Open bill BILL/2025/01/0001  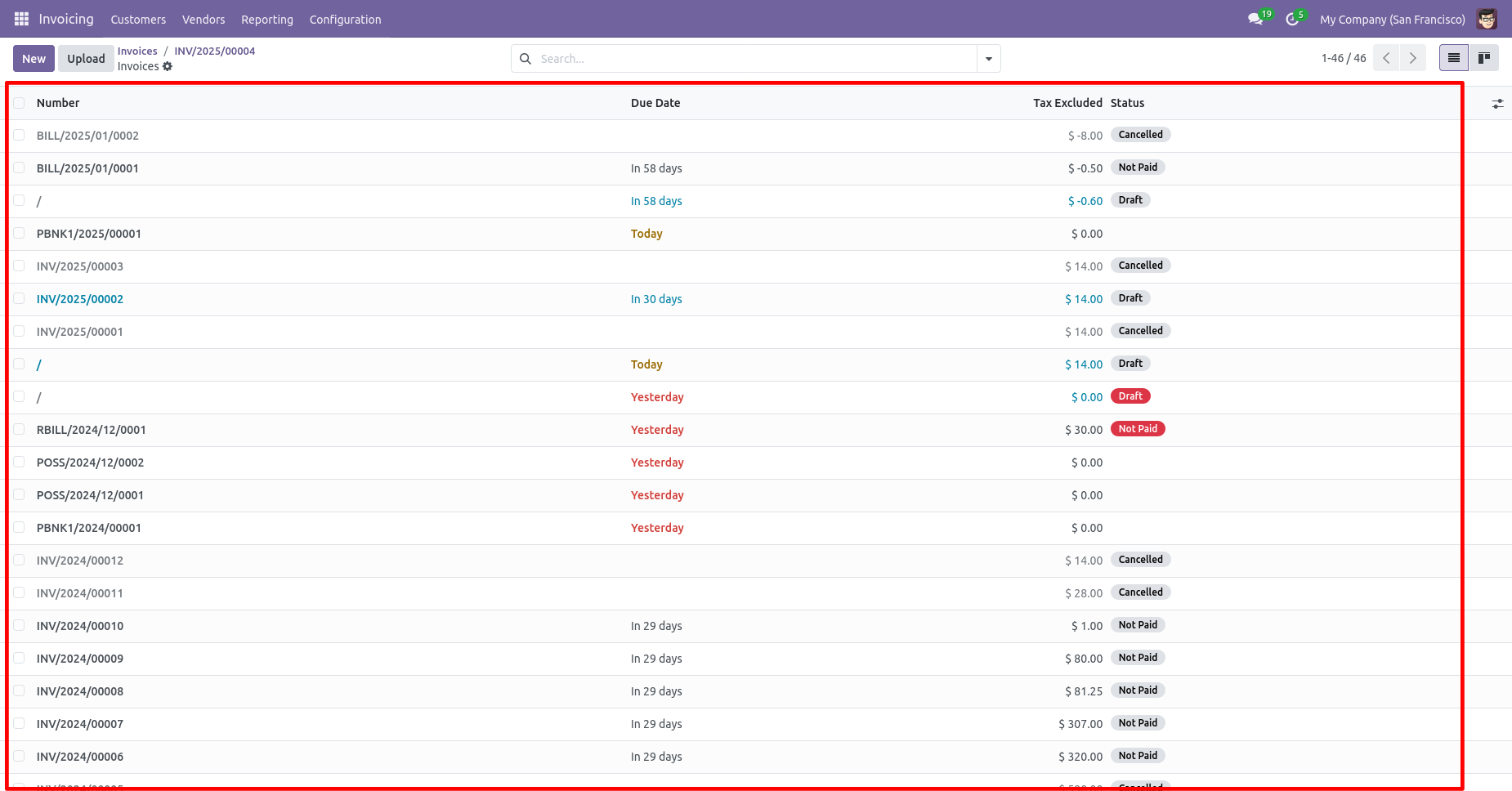87,168
